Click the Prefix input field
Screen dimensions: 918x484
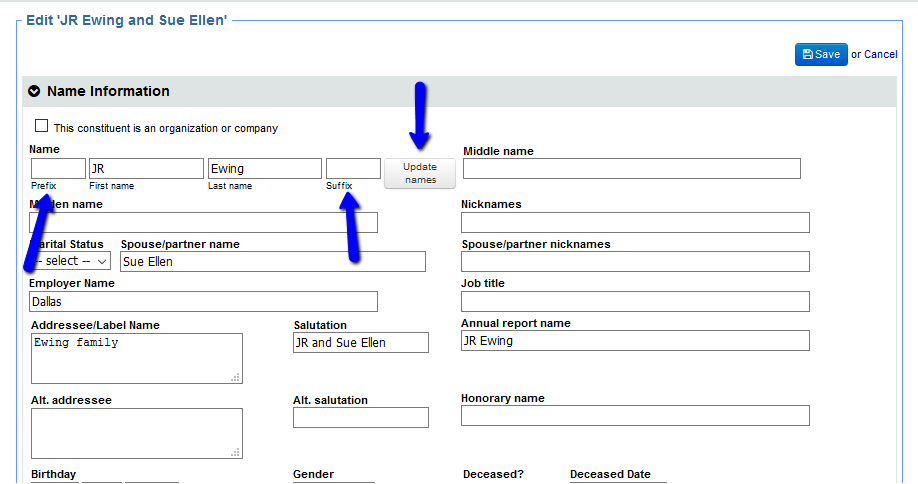pos(59,169)
